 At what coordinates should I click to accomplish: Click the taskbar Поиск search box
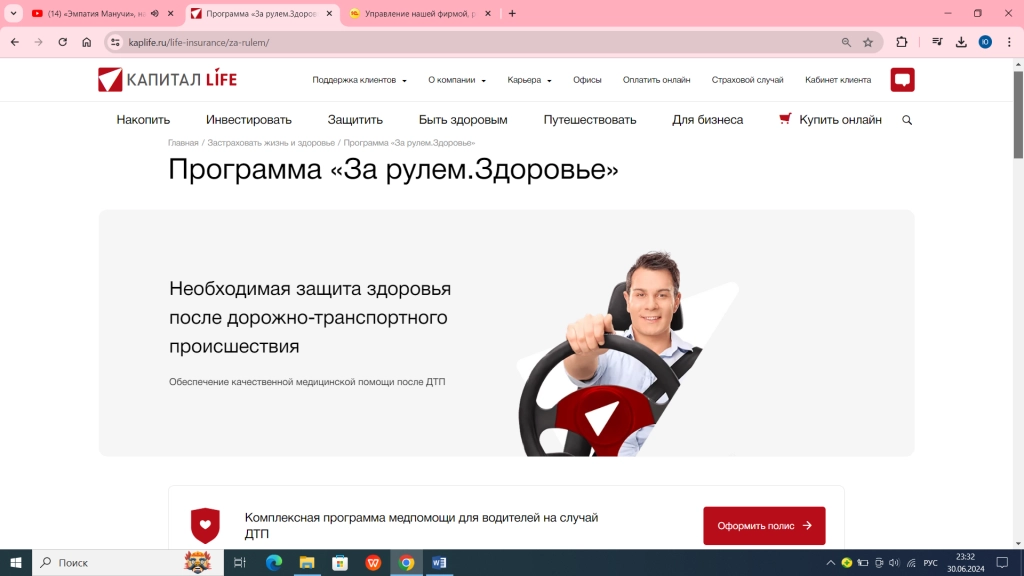pos(127,562)
